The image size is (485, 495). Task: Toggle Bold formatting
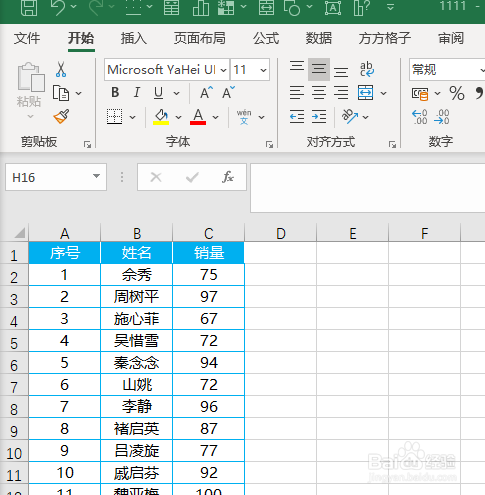(115, 92)
